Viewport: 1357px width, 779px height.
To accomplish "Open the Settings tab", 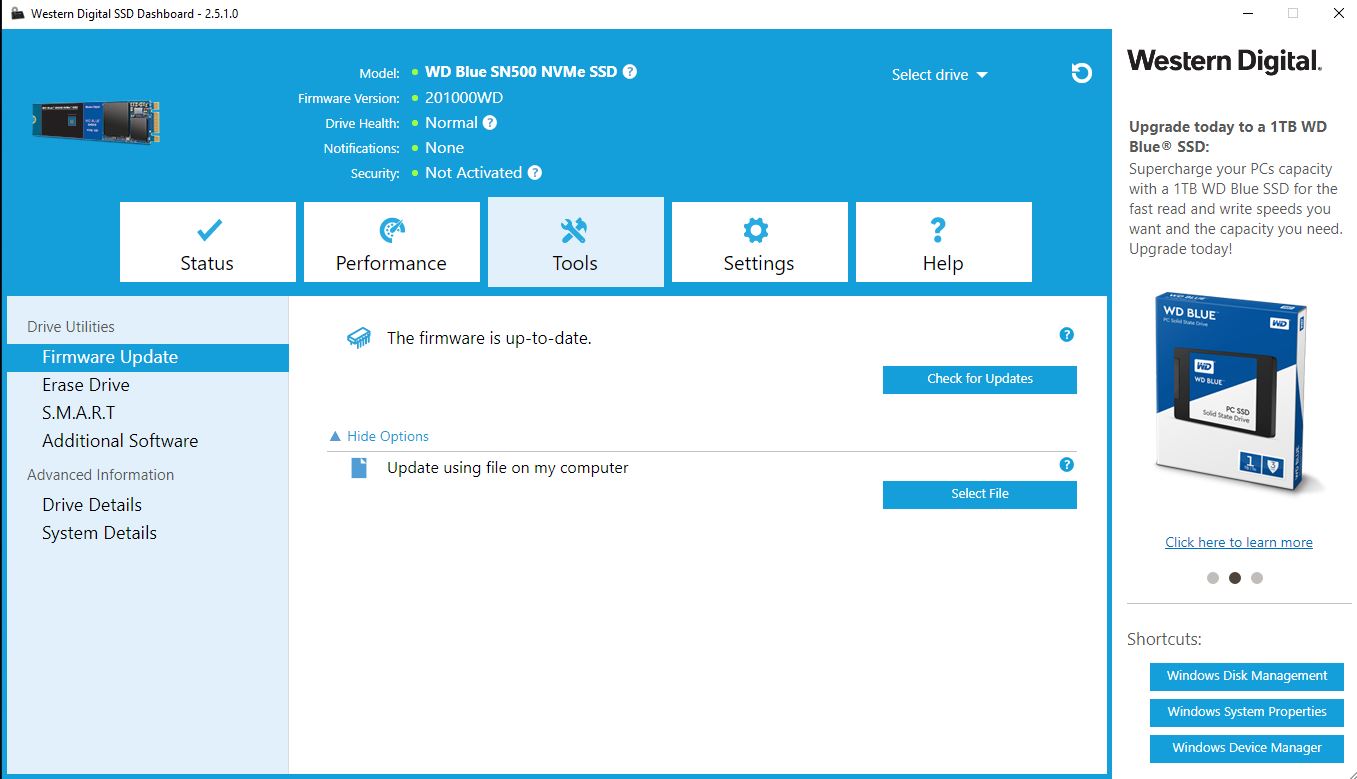I will (x=760, y=242).
